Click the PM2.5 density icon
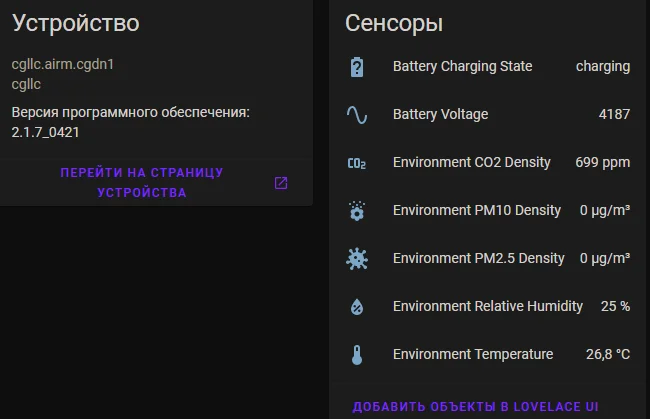The image size is (650, 419). [357, 259]
